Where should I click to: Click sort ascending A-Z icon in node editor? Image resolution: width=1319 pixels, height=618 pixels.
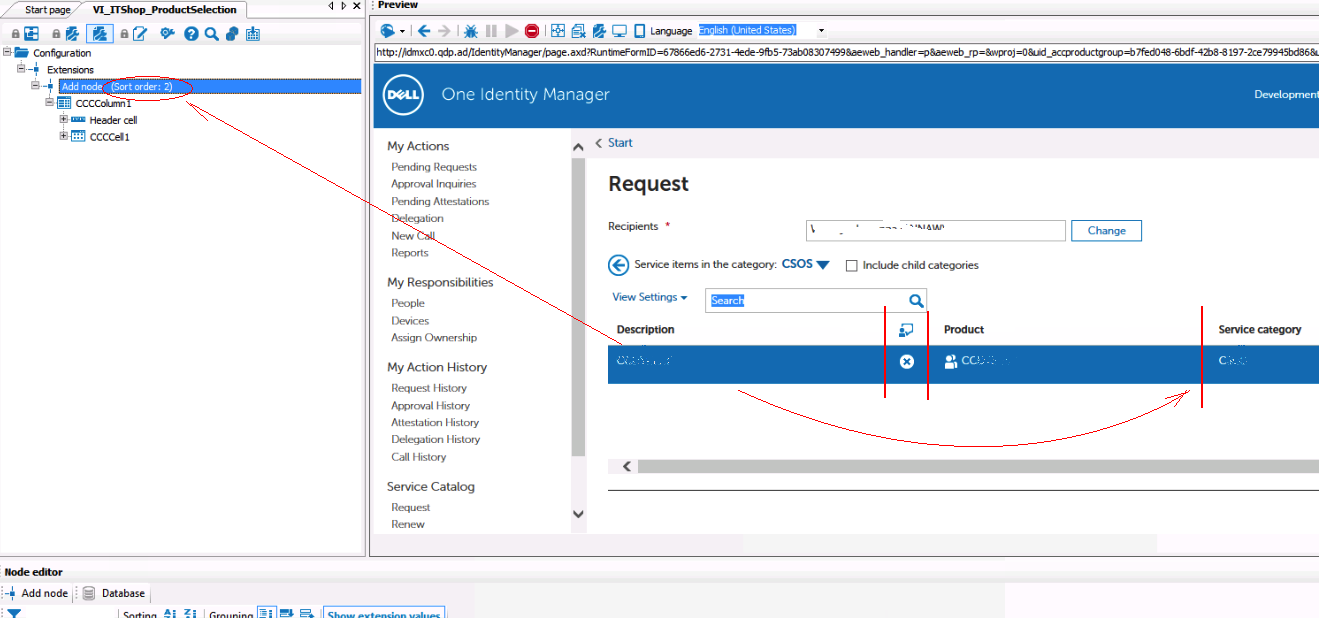tap(170, 614)
